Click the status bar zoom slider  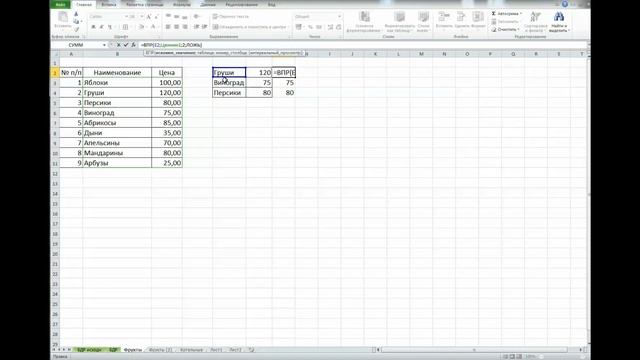pyautogui.click(x=561, y=357)
